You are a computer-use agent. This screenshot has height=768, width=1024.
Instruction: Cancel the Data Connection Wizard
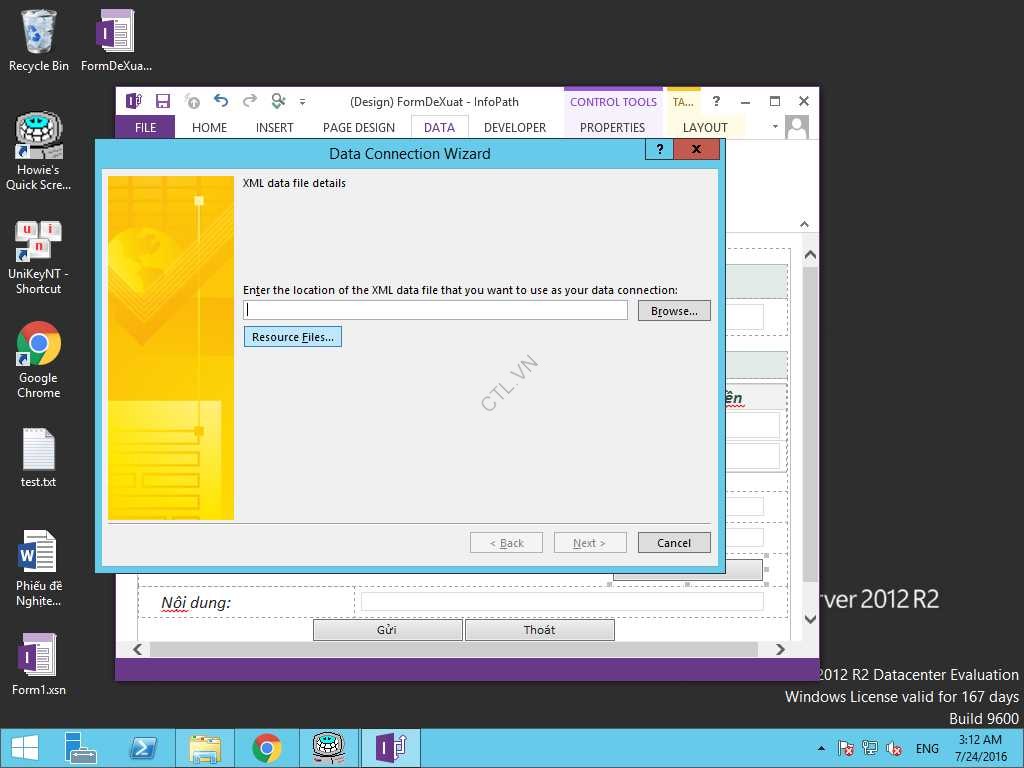(x=674, y=543)
